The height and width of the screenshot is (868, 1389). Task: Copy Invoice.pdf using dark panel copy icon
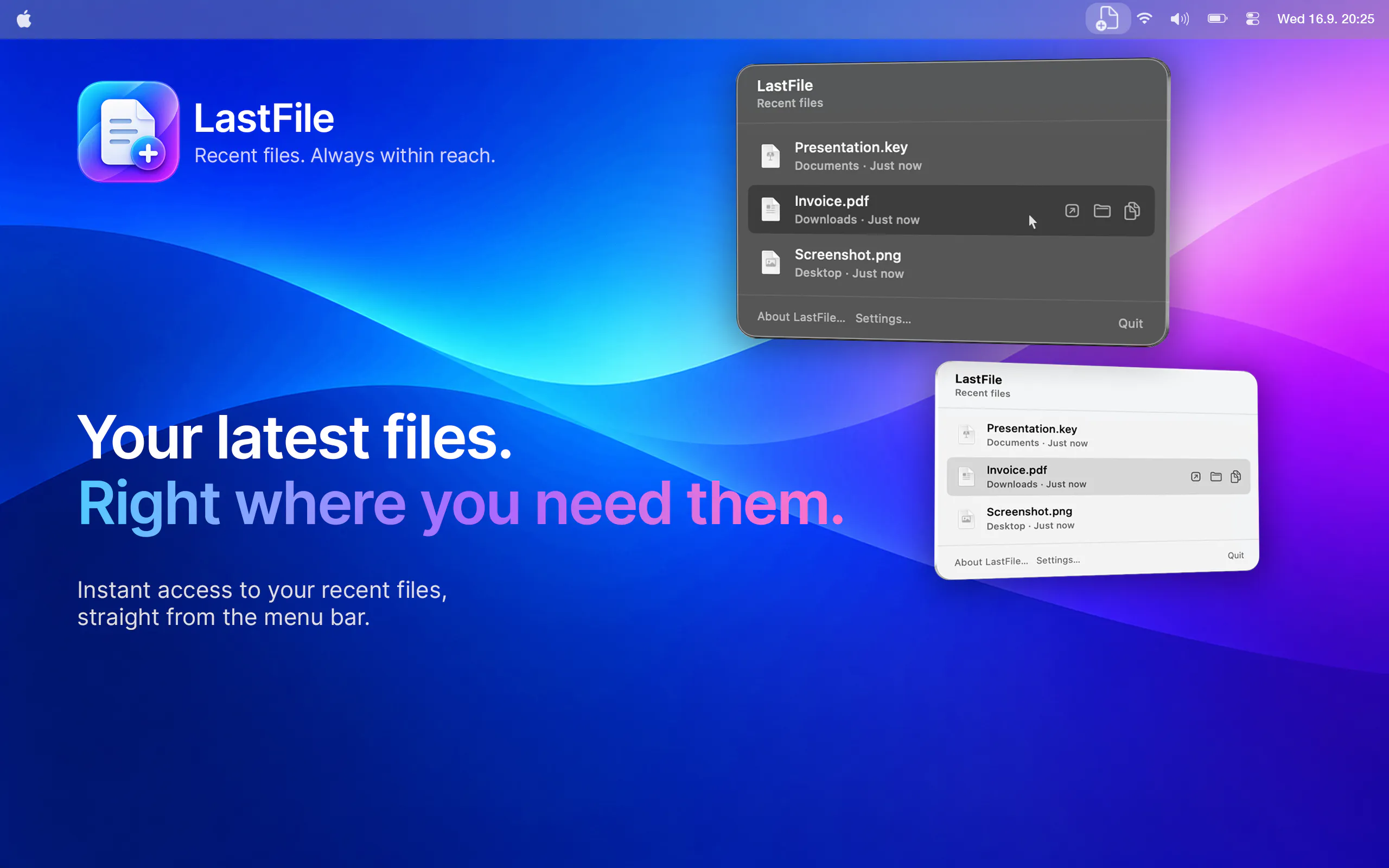[x=1132, y=210]
